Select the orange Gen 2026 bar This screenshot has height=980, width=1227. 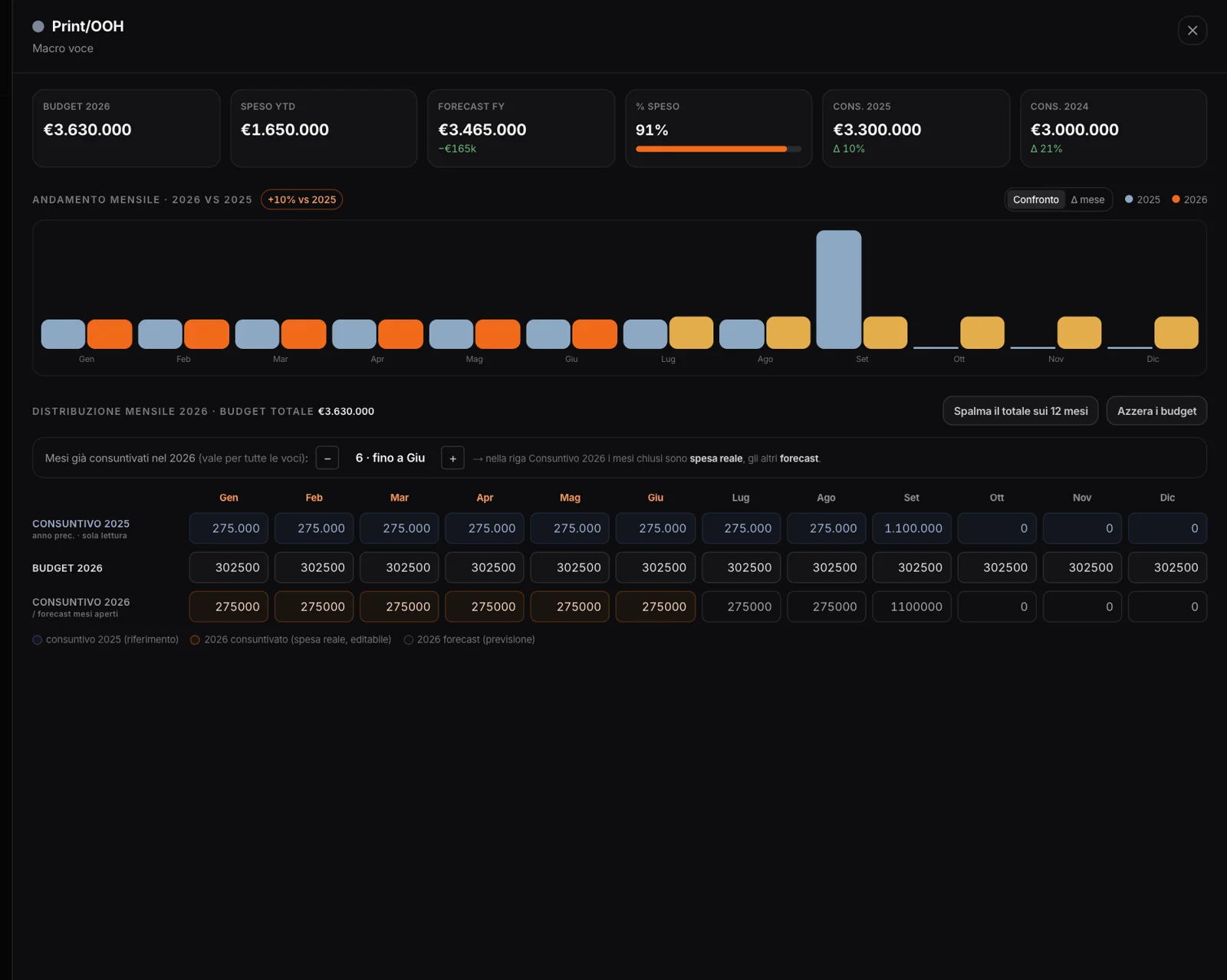coord(110,334)
